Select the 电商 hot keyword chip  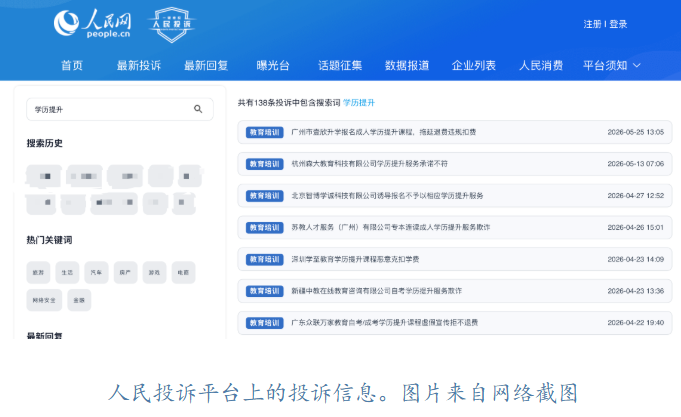[183, 272]
